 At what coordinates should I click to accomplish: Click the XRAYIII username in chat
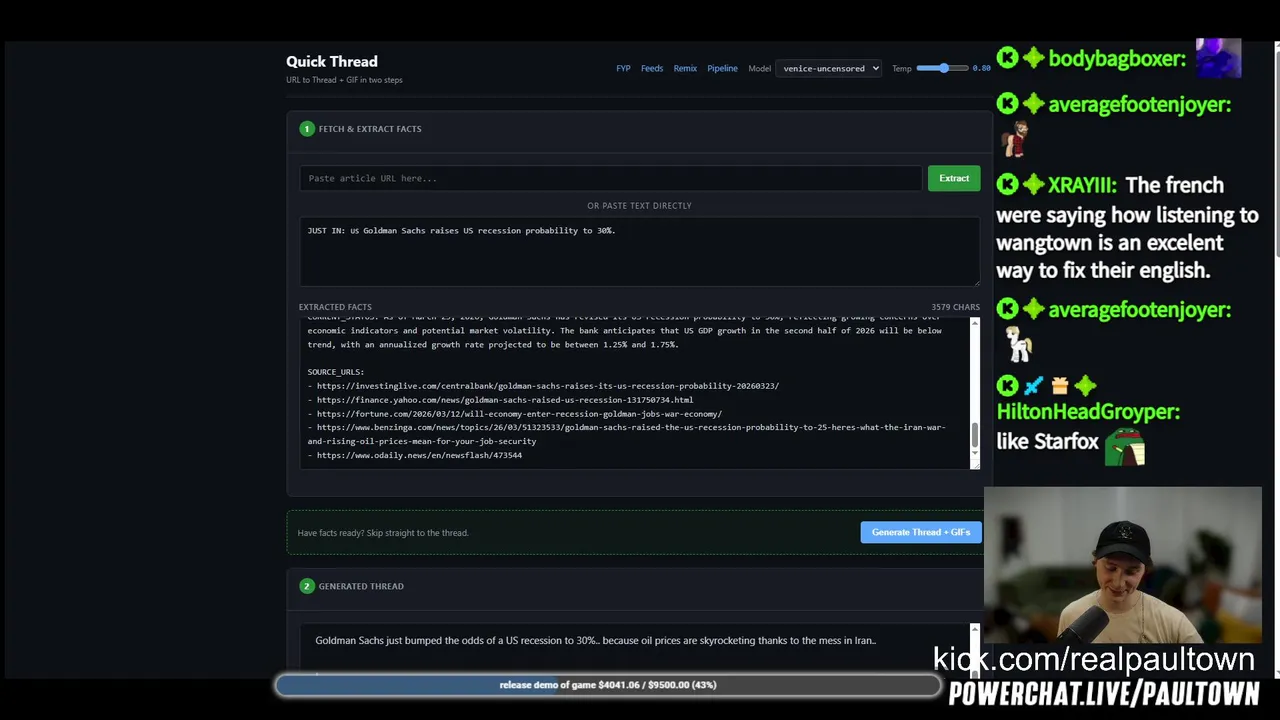pyautogui.click(x=1082, y=185)
